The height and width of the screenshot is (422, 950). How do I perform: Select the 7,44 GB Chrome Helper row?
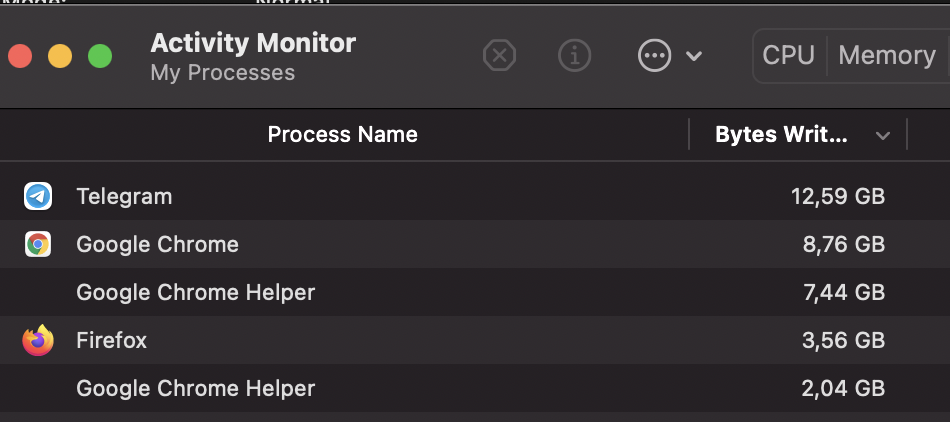tap(195, 292)
